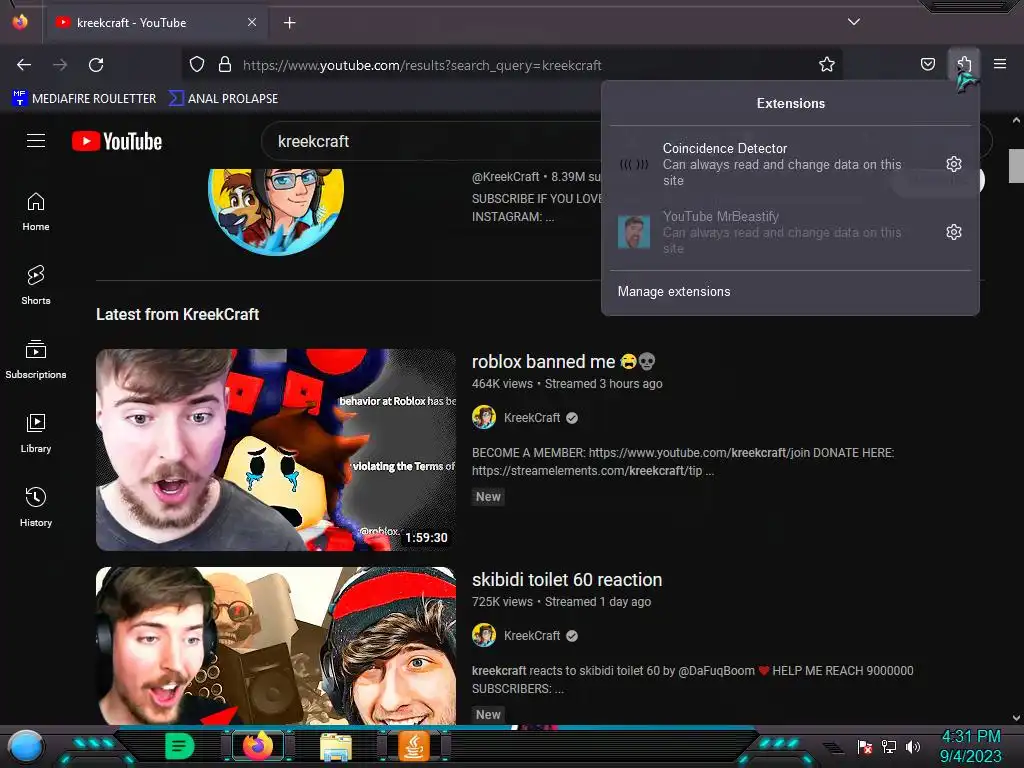1024x768 pixels.
Task: Toggle the Extensions puzzle piece button
Action: (964, 64)
